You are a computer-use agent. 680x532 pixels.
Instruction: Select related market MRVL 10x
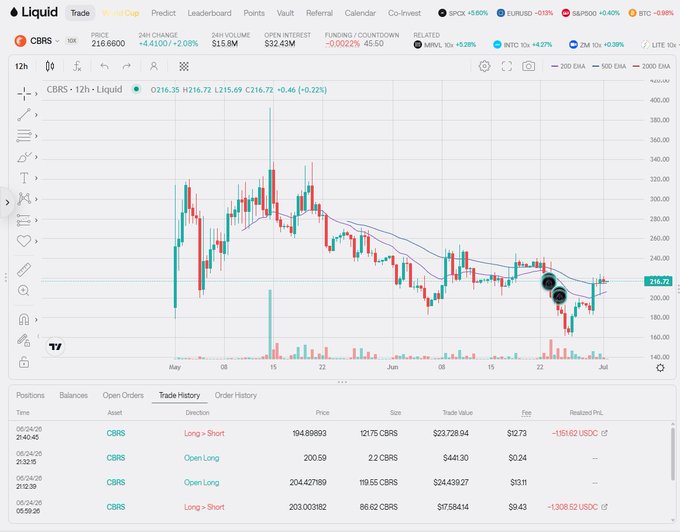point(445,45)
